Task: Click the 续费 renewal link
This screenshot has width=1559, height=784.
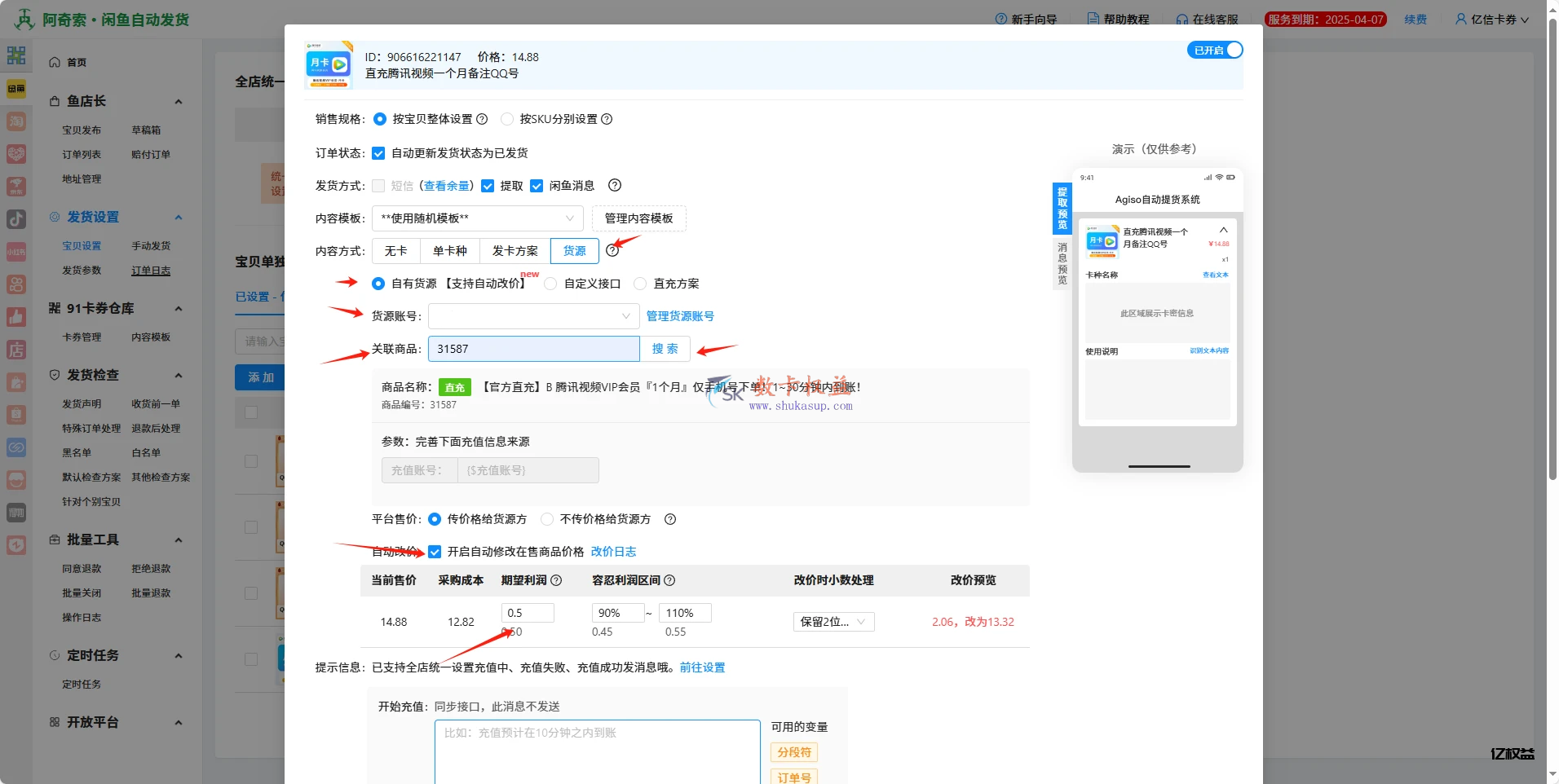Action: point(1415,19)
